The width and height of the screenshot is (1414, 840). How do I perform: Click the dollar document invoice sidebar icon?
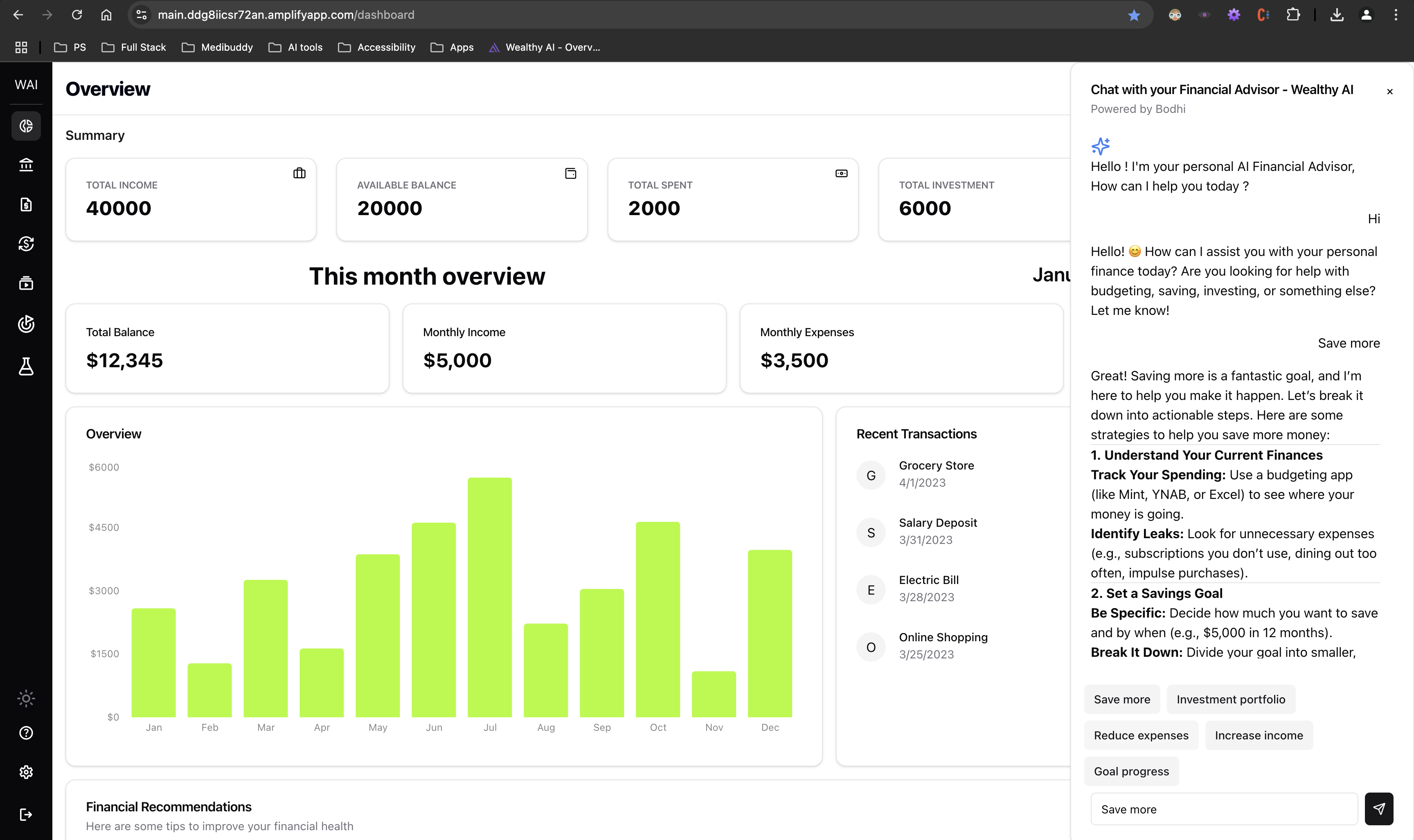coord(26,204)
